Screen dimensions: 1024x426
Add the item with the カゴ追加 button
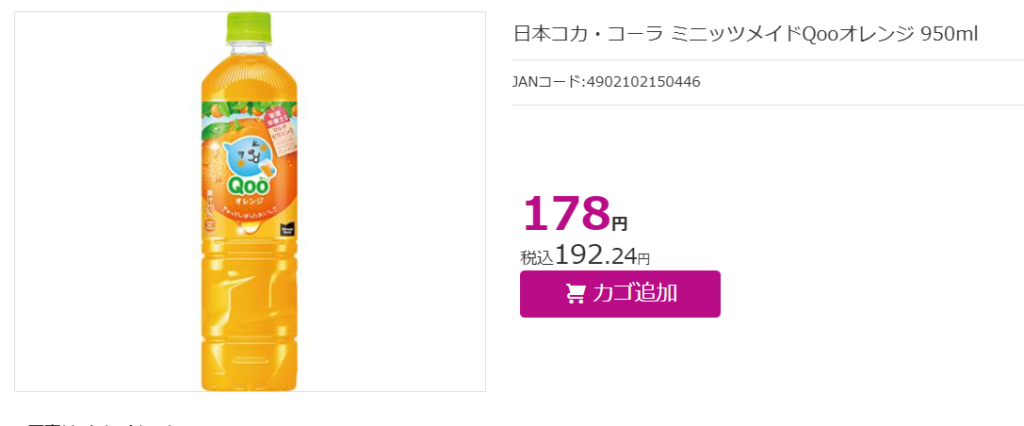coord(620,294)
